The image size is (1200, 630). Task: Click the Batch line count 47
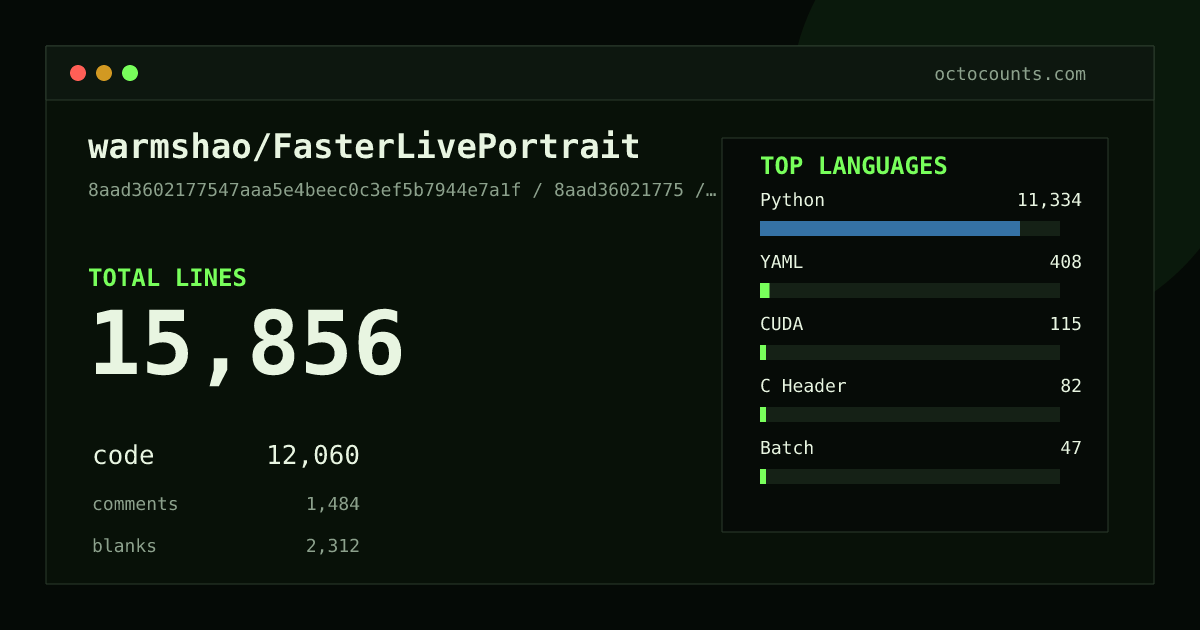[x=1071, y=448]
